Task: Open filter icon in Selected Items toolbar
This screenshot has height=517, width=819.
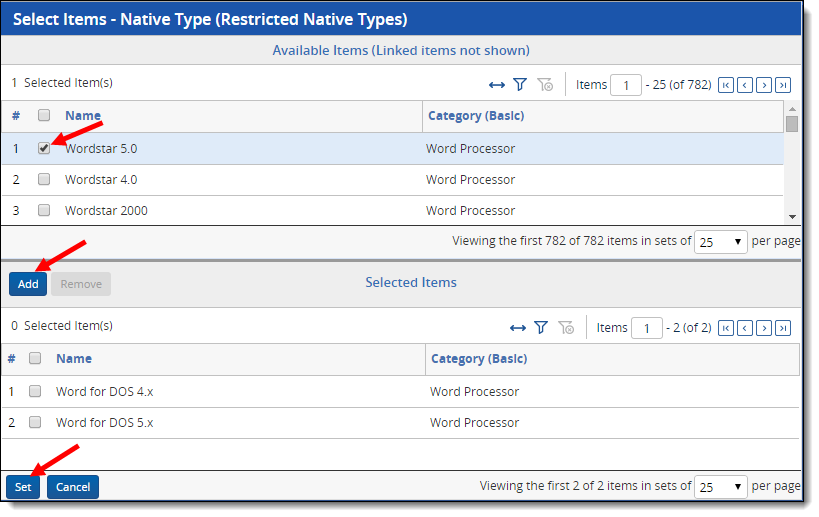Action: (x=541, y=327)
